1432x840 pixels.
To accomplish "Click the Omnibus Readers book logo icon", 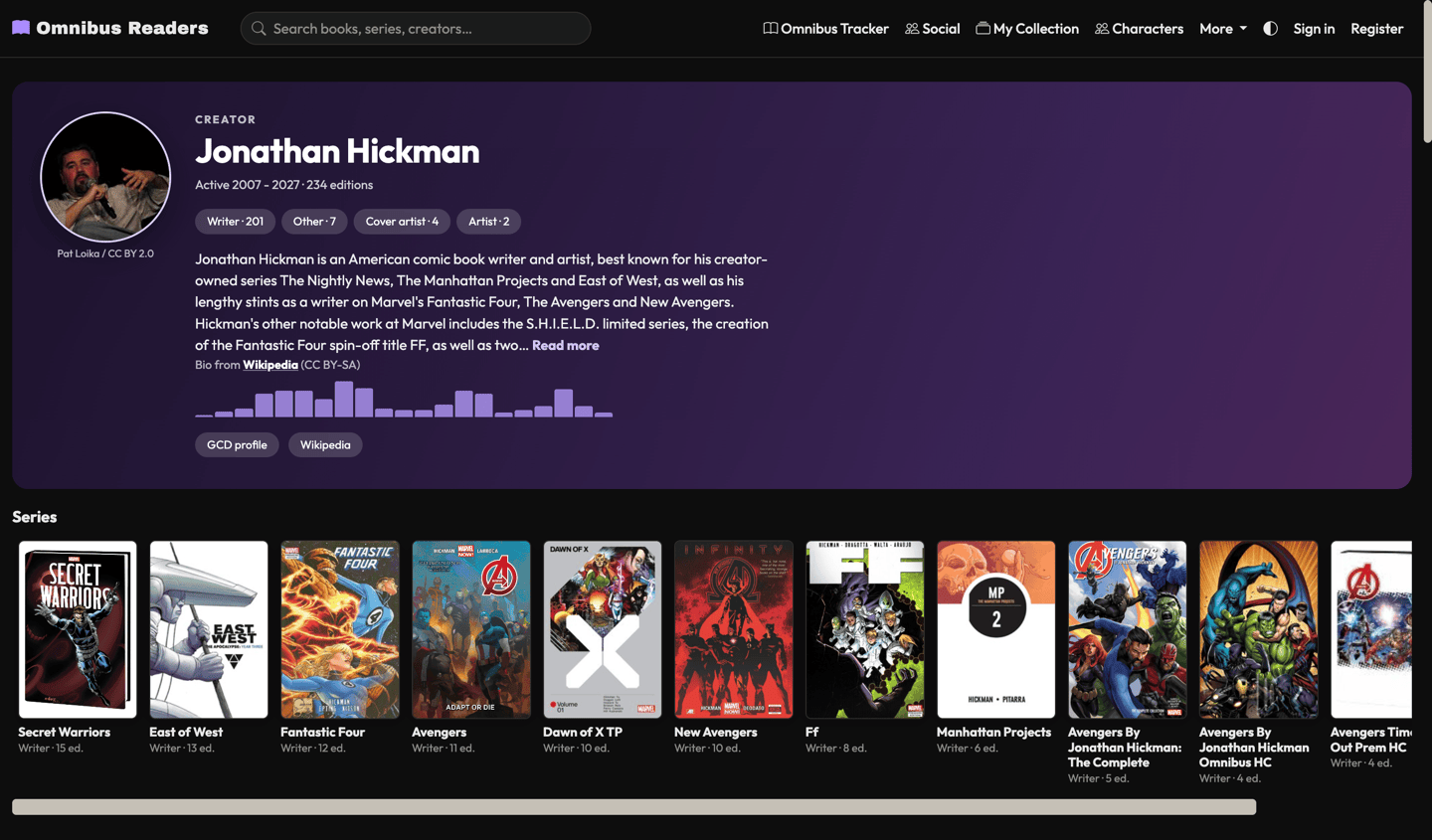I will coord(21,28).
